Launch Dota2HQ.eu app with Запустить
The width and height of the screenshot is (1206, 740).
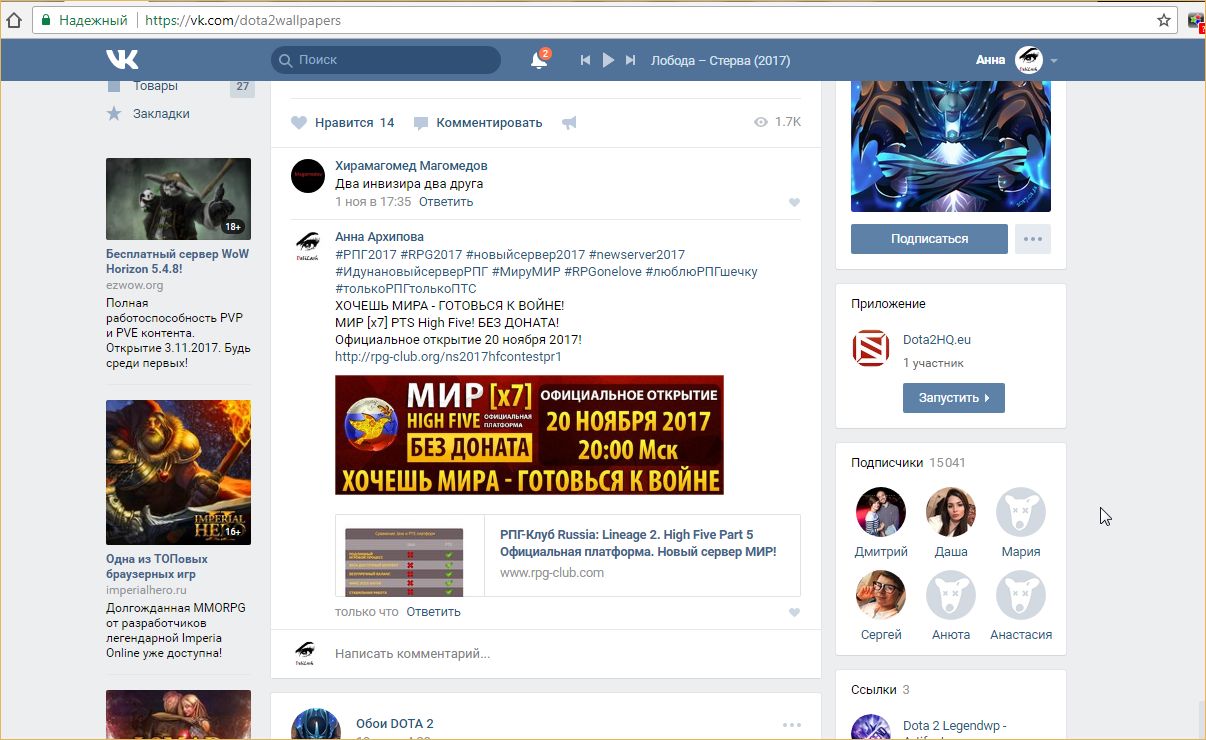pos(953,397)
